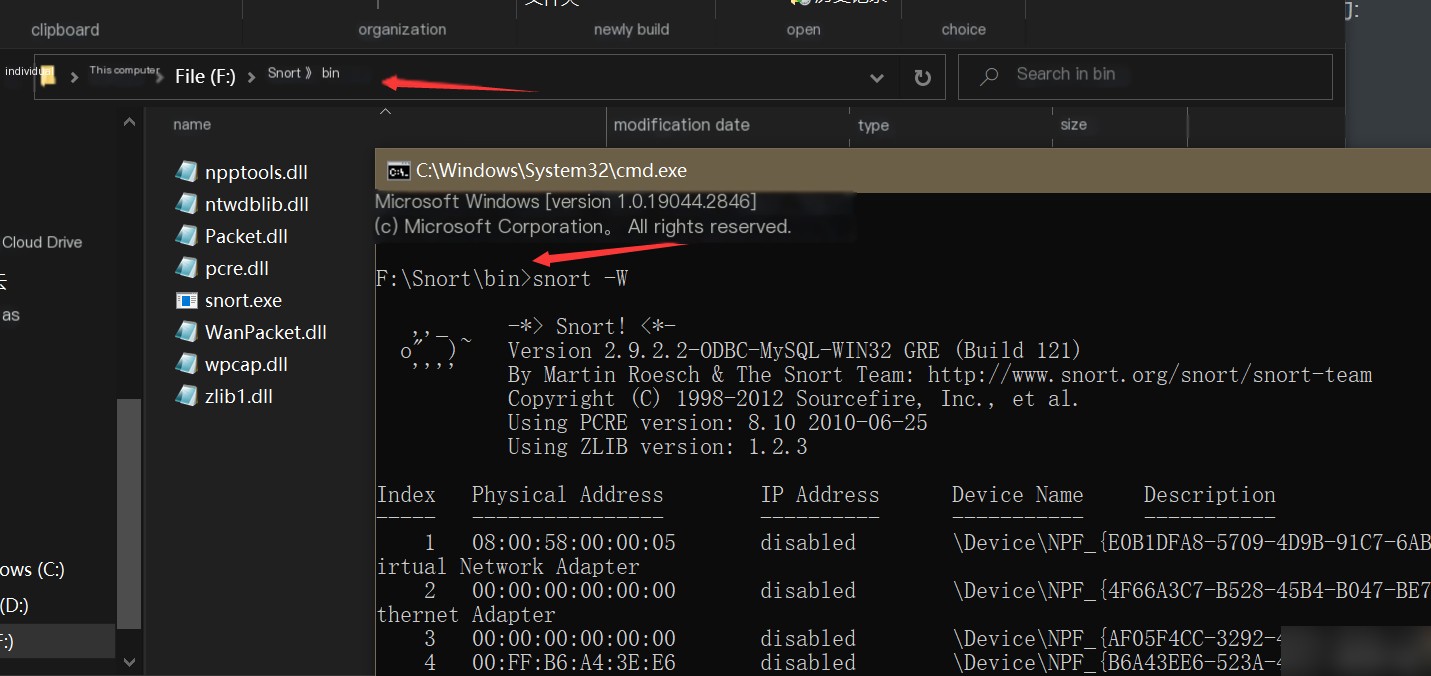Click the Copyright Sourcefire line in cmd
1431x676 pixels.
[793, 399]
